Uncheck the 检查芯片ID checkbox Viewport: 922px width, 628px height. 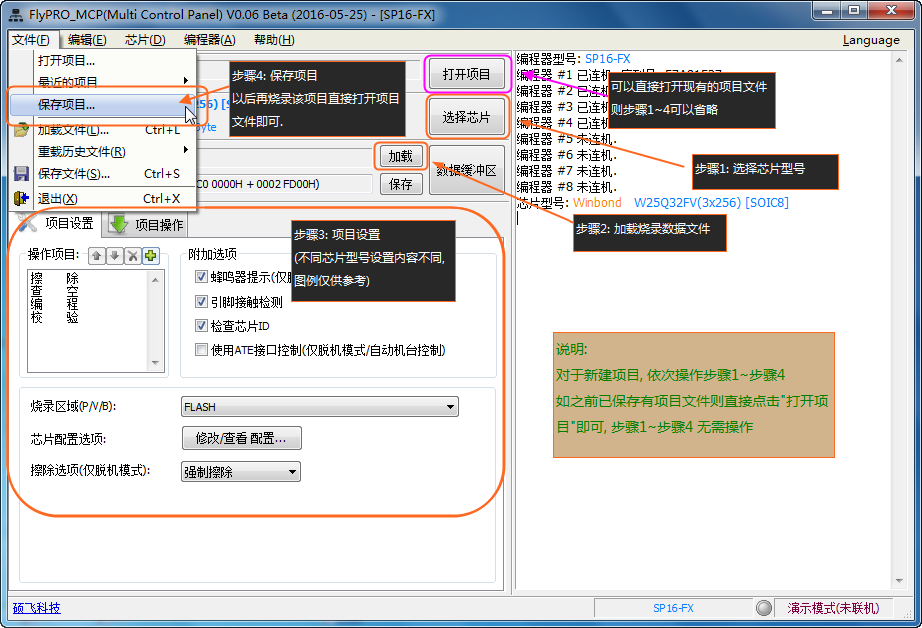(202, 326)
